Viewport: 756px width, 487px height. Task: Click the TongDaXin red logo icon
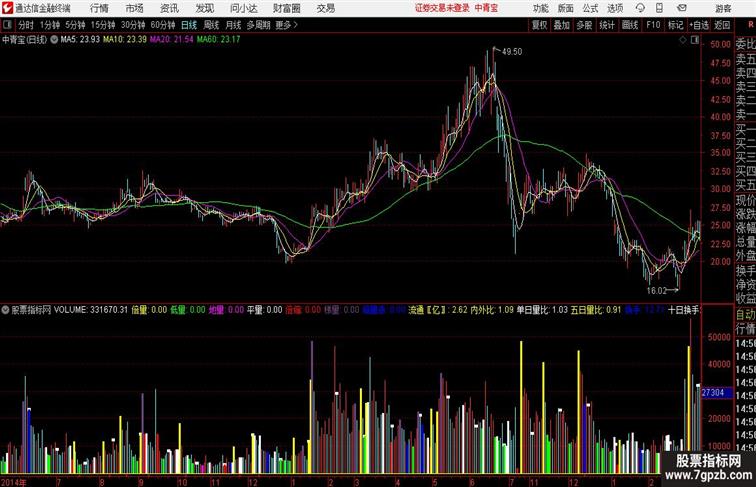point(7,8)
